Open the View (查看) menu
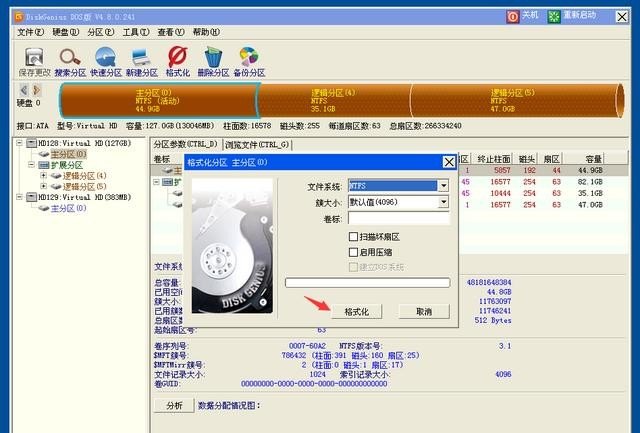Viewport: 640px width, 433px height. (x=171, y=32)
